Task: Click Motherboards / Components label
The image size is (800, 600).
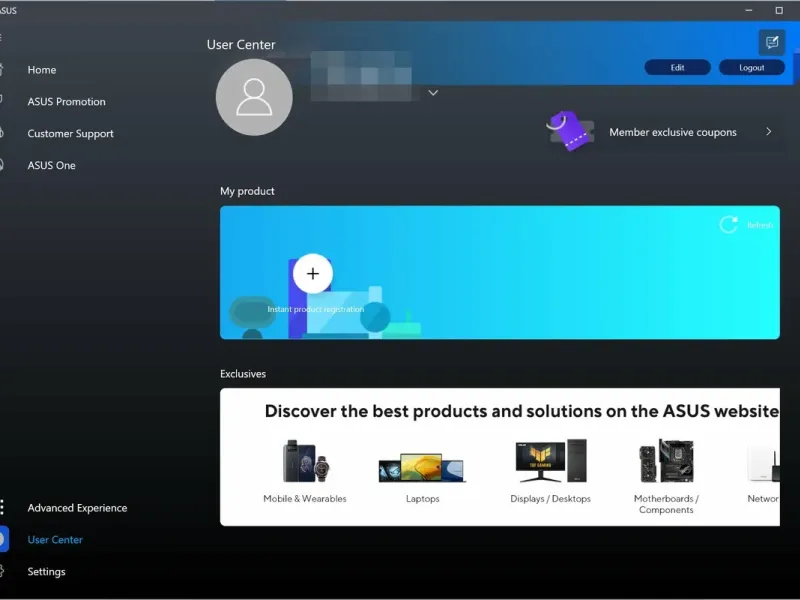Action: pyautogui.click(x=666, y=504)
